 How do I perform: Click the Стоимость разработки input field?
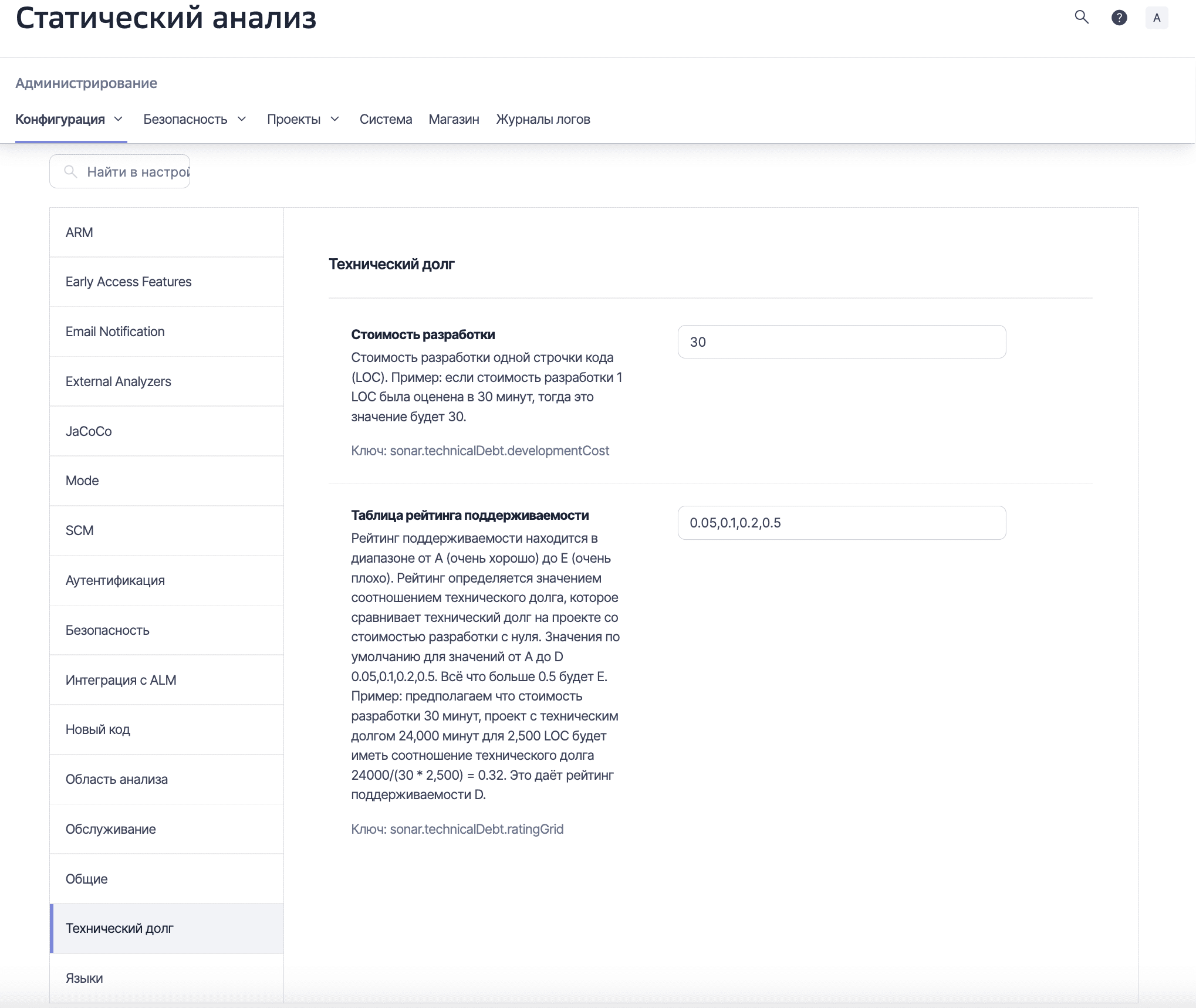tap(841, 342)
